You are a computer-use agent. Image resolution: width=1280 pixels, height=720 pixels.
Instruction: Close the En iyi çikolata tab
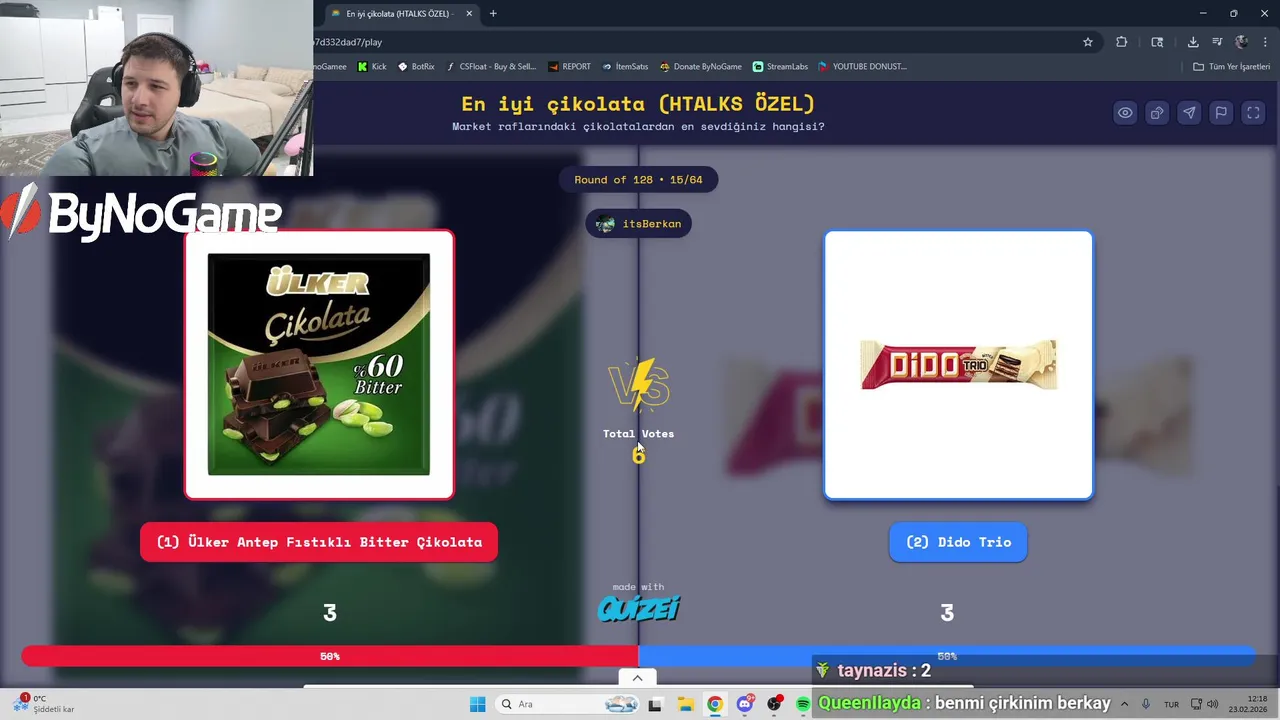pyautogui.click(x=469, y=14)
